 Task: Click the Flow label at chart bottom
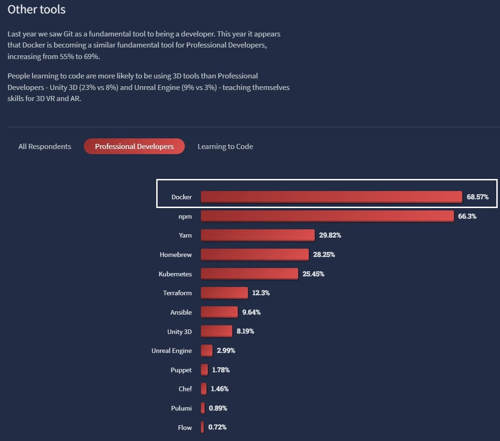click(x=185, y=428)
